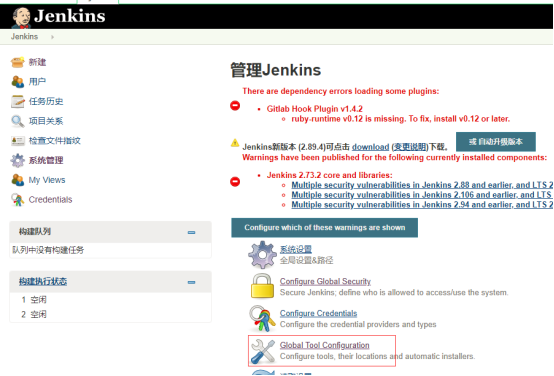Click the Configure Global Security padlock icon

pos(262,286)
